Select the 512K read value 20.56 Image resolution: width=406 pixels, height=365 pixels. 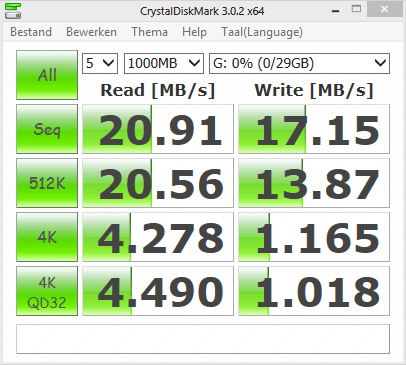click(x=158, y=183)
